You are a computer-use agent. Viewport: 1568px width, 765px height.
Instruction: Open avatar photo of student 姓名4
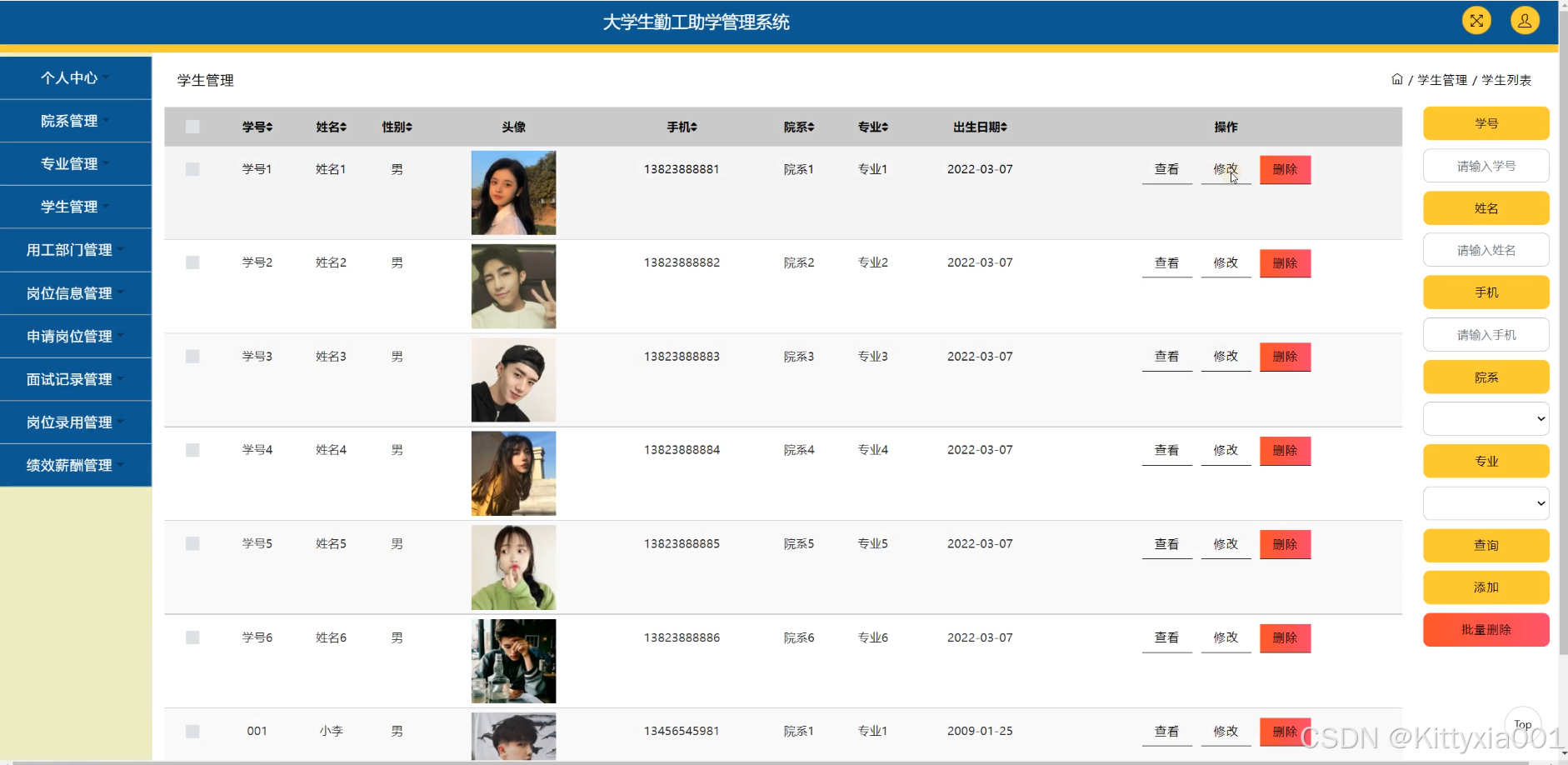pyautogui.click(x=513, y=473)
